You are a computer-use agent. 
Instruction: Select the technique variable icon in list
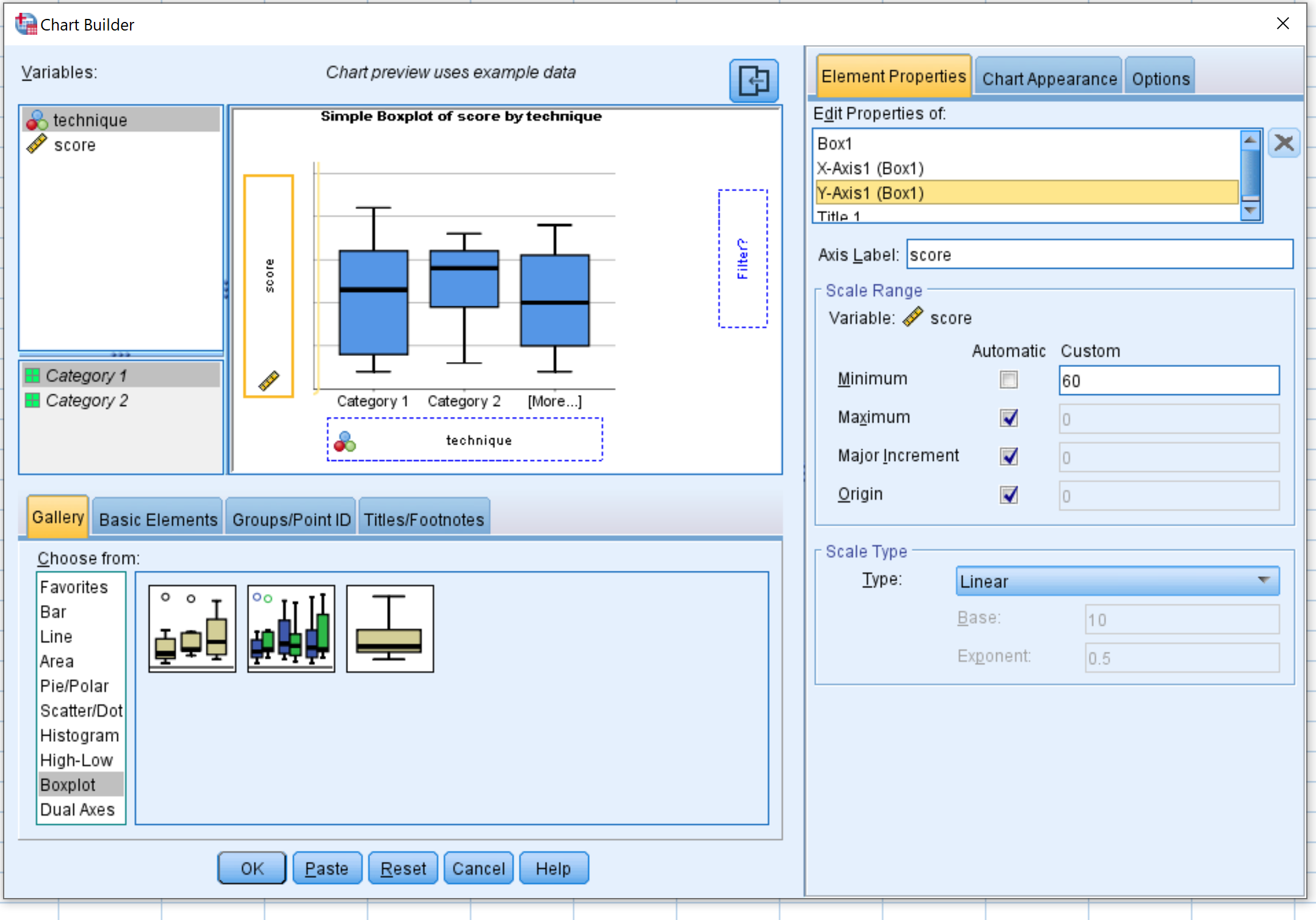pyautogui.click(x=37, y=120)
